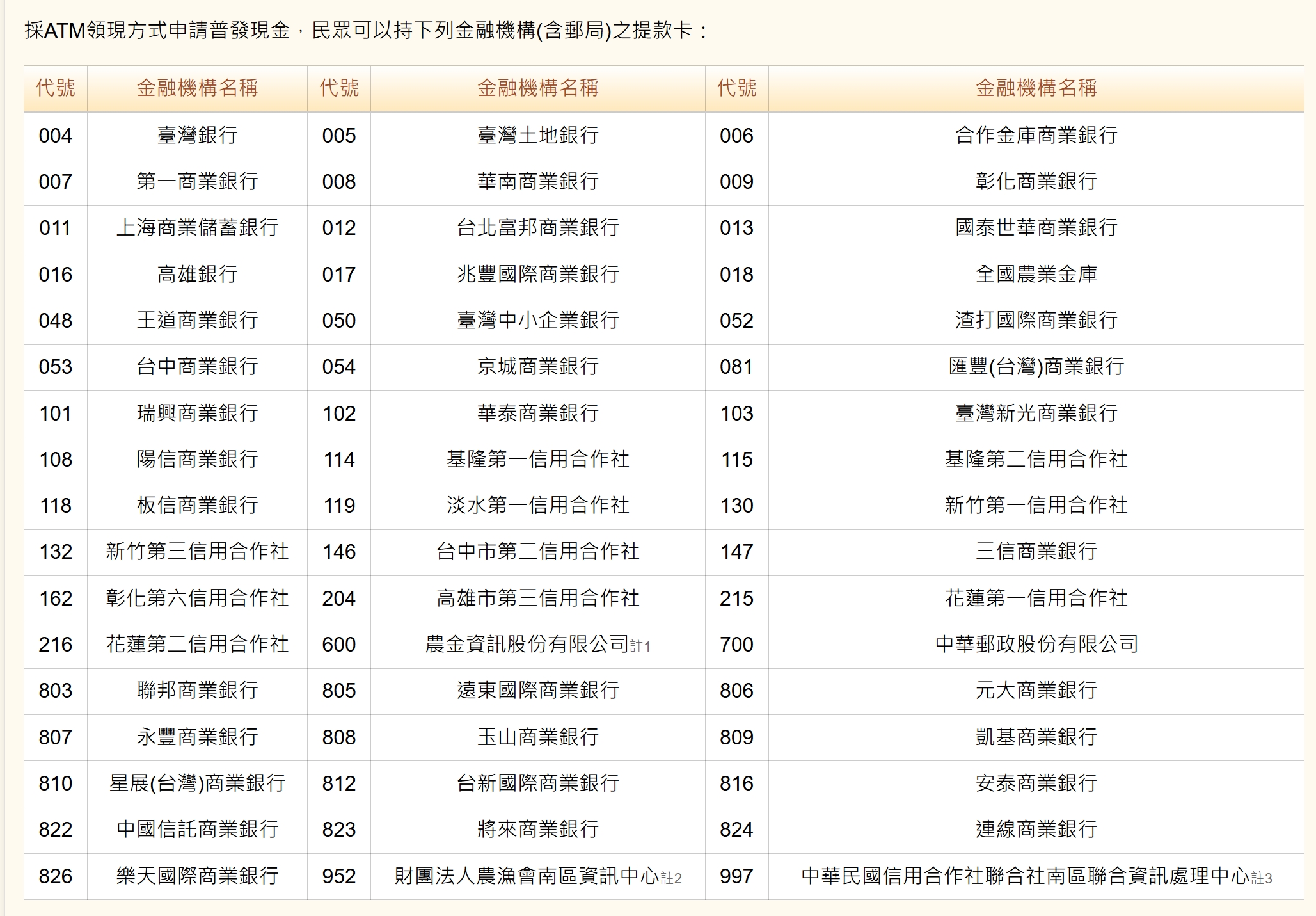Click the 註1 footnote marker
Image resolution: width=1316 pixels, height=916 pixels.
pos(640,647)
